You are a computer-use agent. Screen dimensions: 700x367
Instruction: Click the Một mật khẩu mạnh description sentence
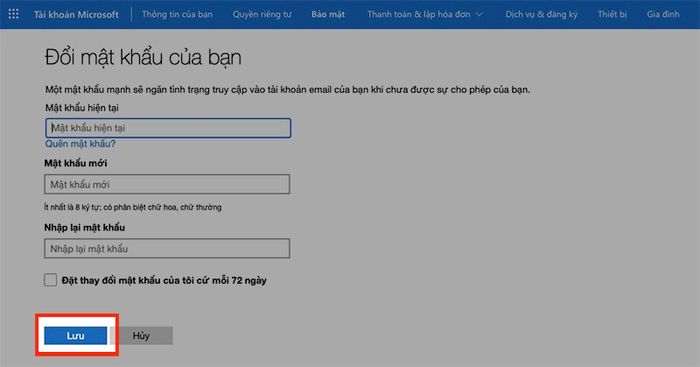click(288, 90)
